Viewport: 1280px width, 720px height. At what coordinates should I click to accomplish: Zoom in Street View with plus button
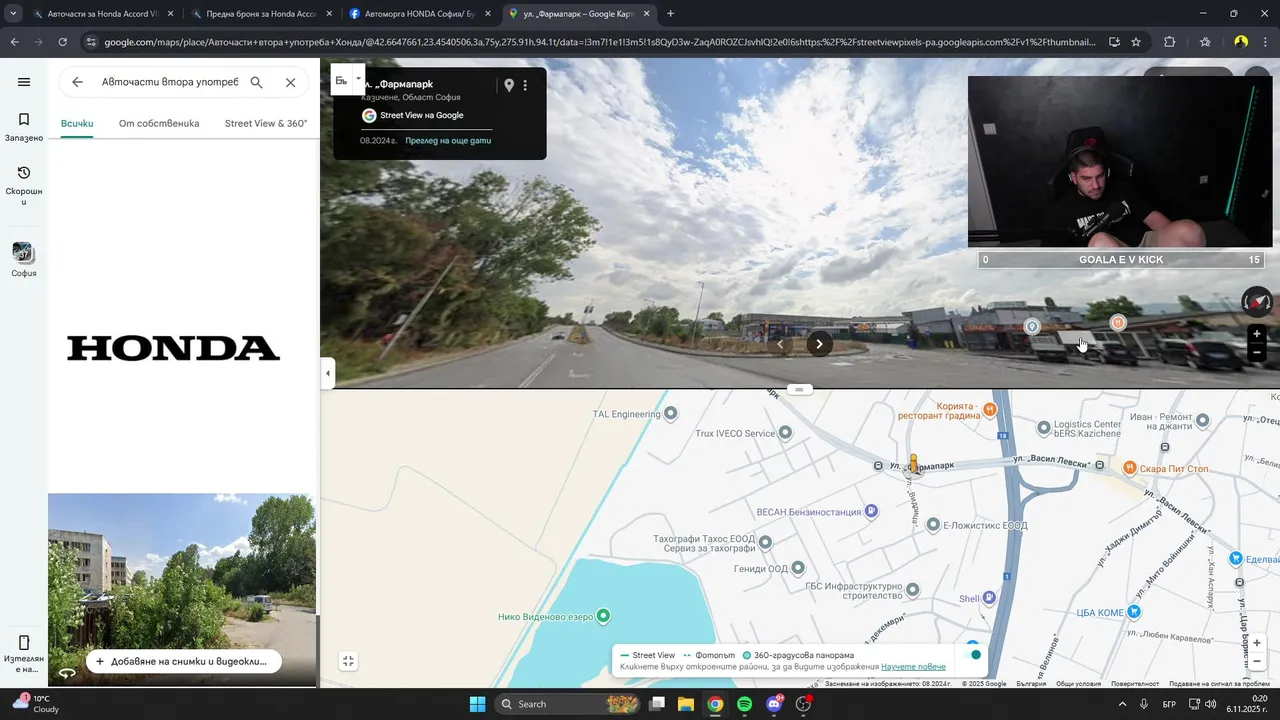pos(1257,334)
